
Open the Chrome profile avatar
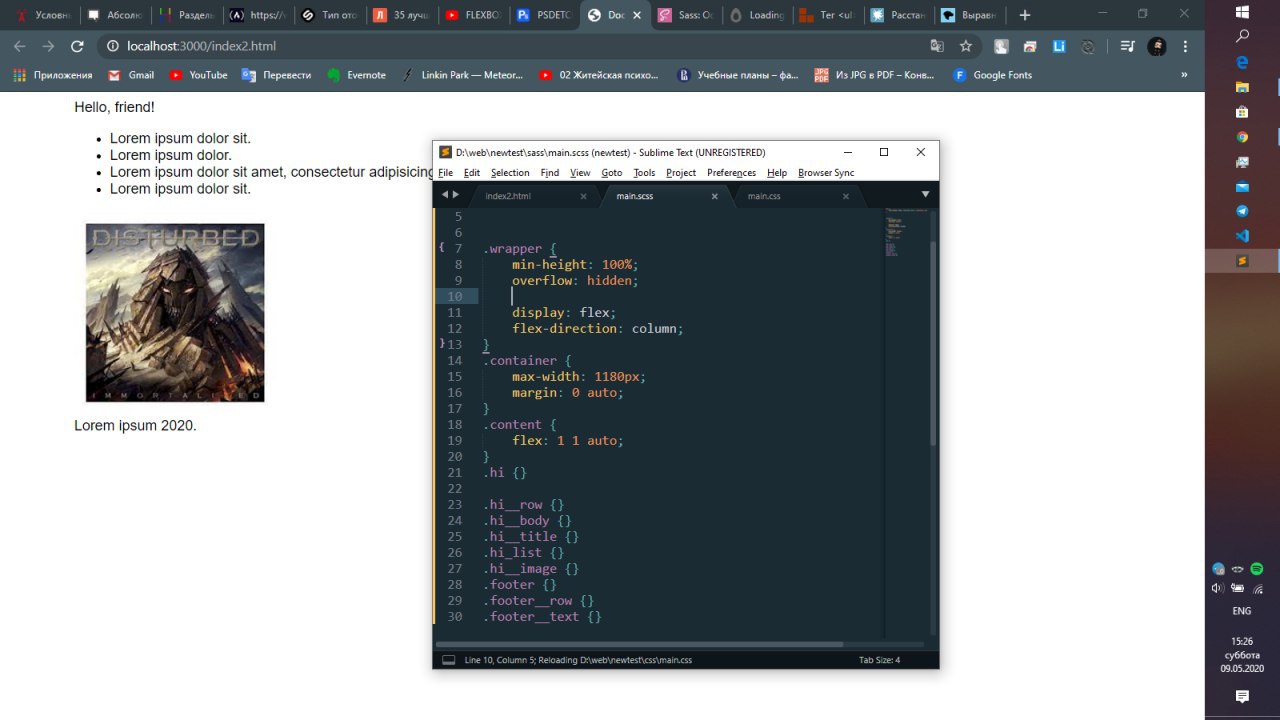1157,46
